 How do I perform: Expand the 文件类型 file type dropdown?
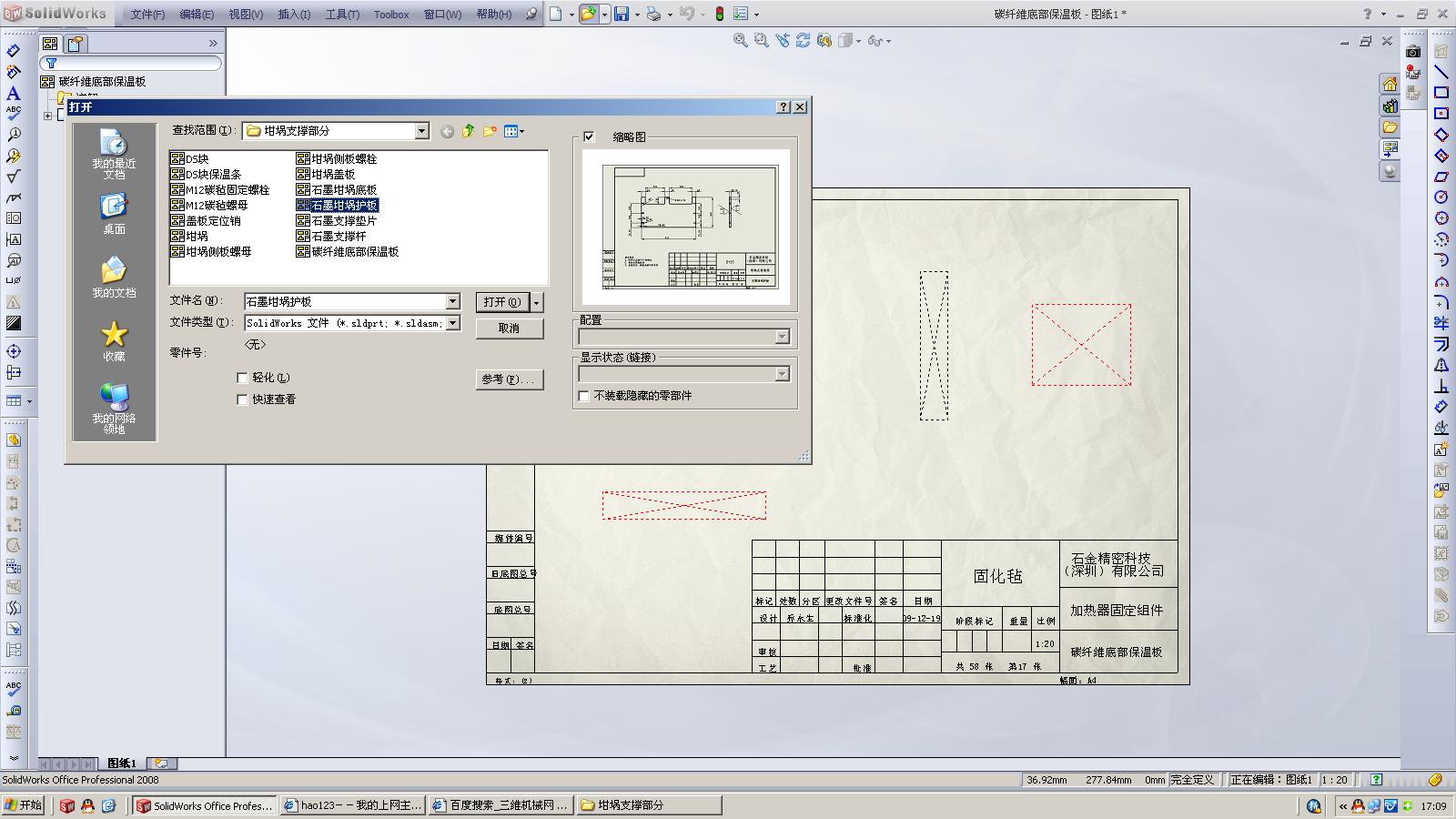click(x=452, y=323)
